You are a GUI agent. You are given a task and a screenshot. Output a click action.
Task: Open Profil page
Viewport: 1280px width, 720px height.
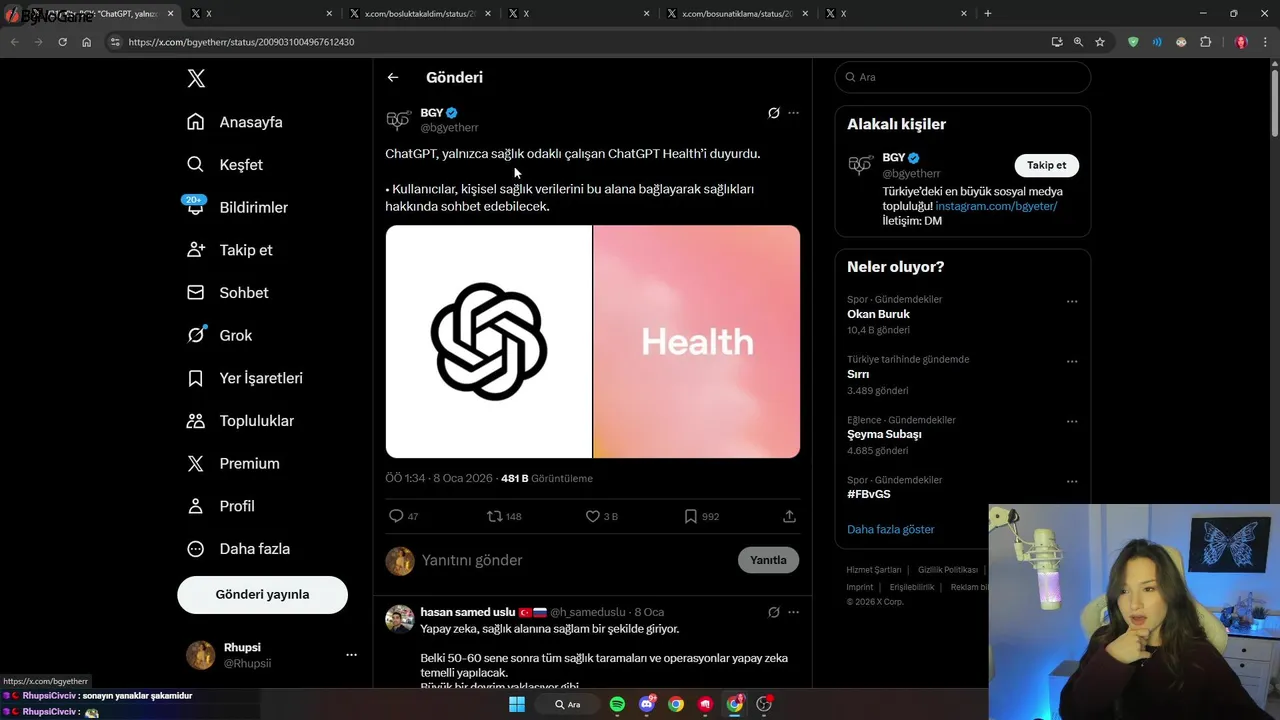221,506
